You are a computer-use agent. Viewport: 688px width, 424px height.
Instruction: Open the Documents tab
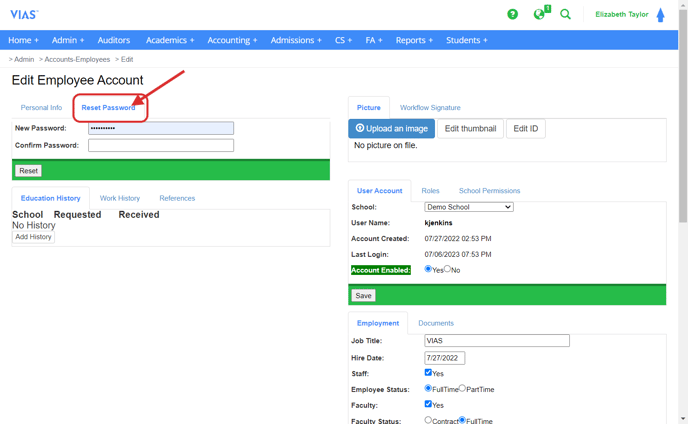pyautogui.click(x=436, y=323)
